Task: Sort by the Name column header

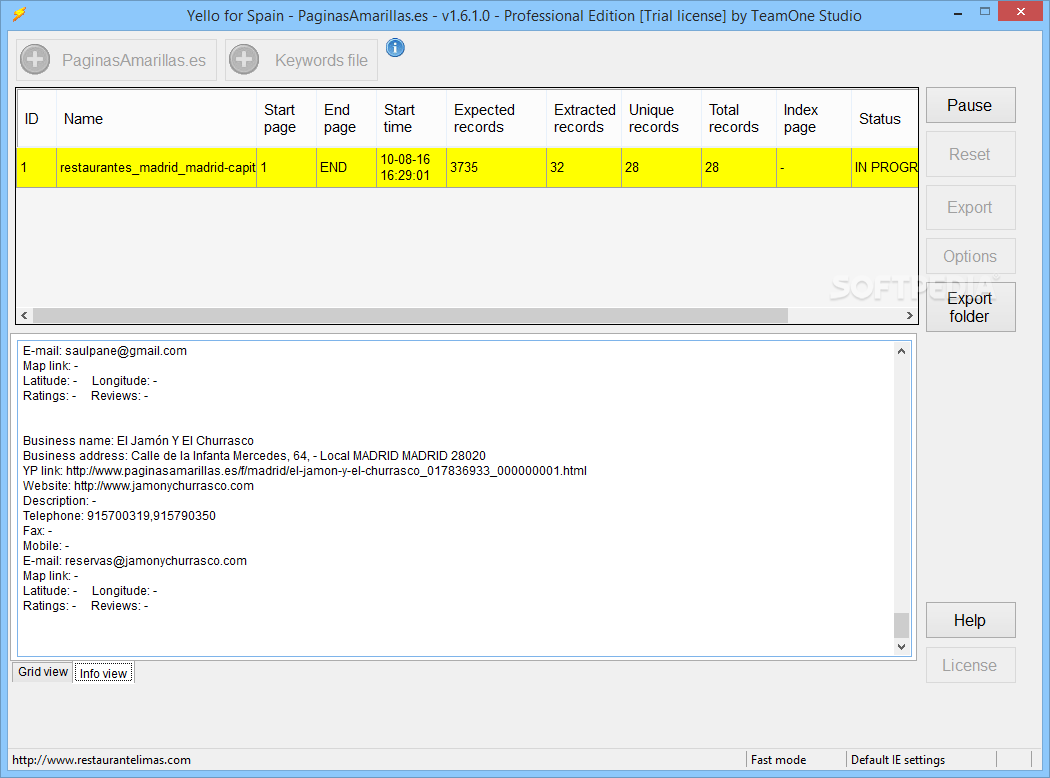Action: (x=156, y=119)
